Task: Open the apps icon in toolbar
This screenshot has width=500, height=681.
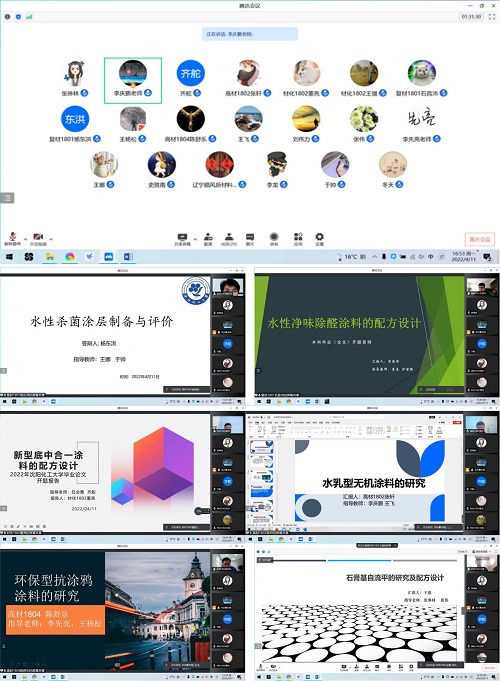Action: click(x=298, y=239)
